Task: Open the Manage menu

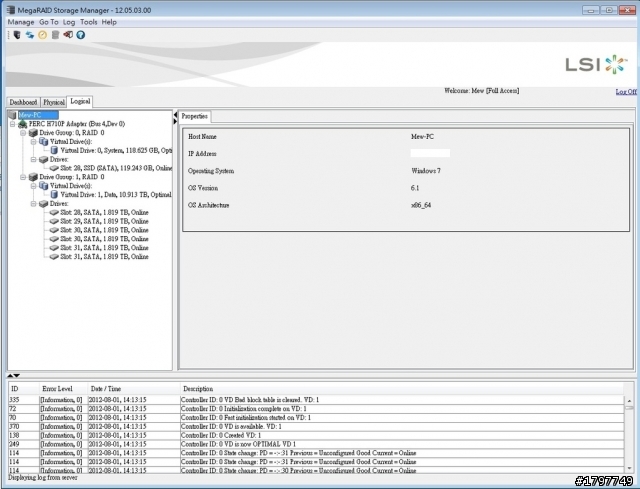Action: [21, 22]
